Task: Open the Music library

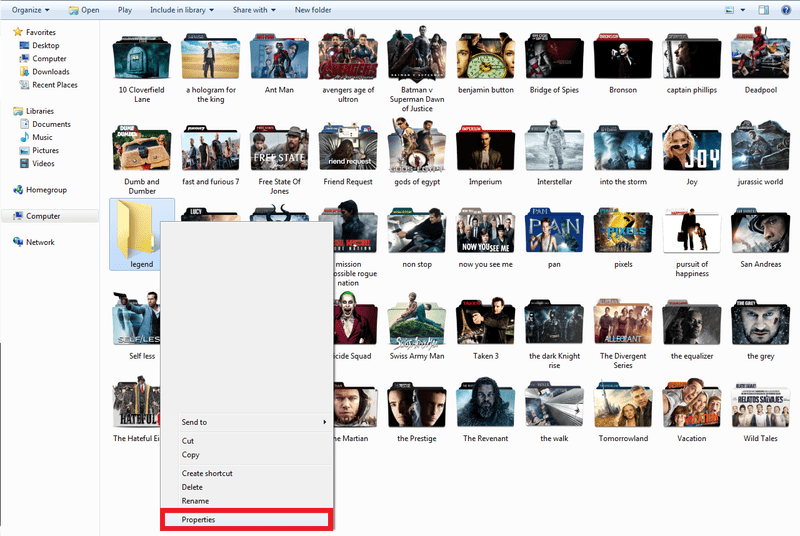Action: [x=36, y=138]
